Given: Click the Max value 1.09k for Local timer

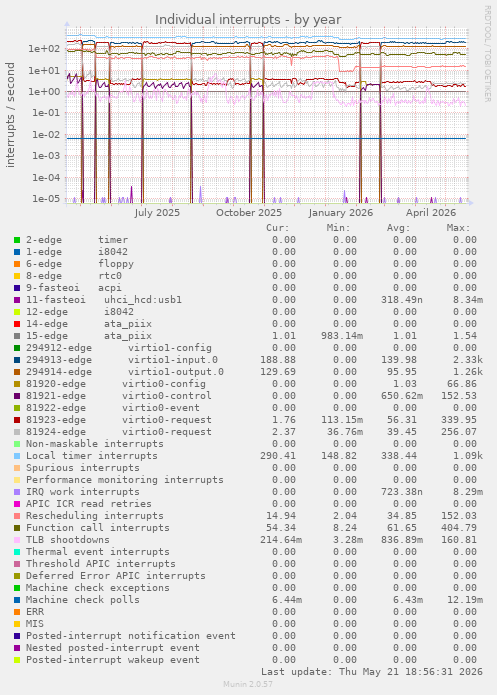Looking at the screenshot, I should 467,456.
